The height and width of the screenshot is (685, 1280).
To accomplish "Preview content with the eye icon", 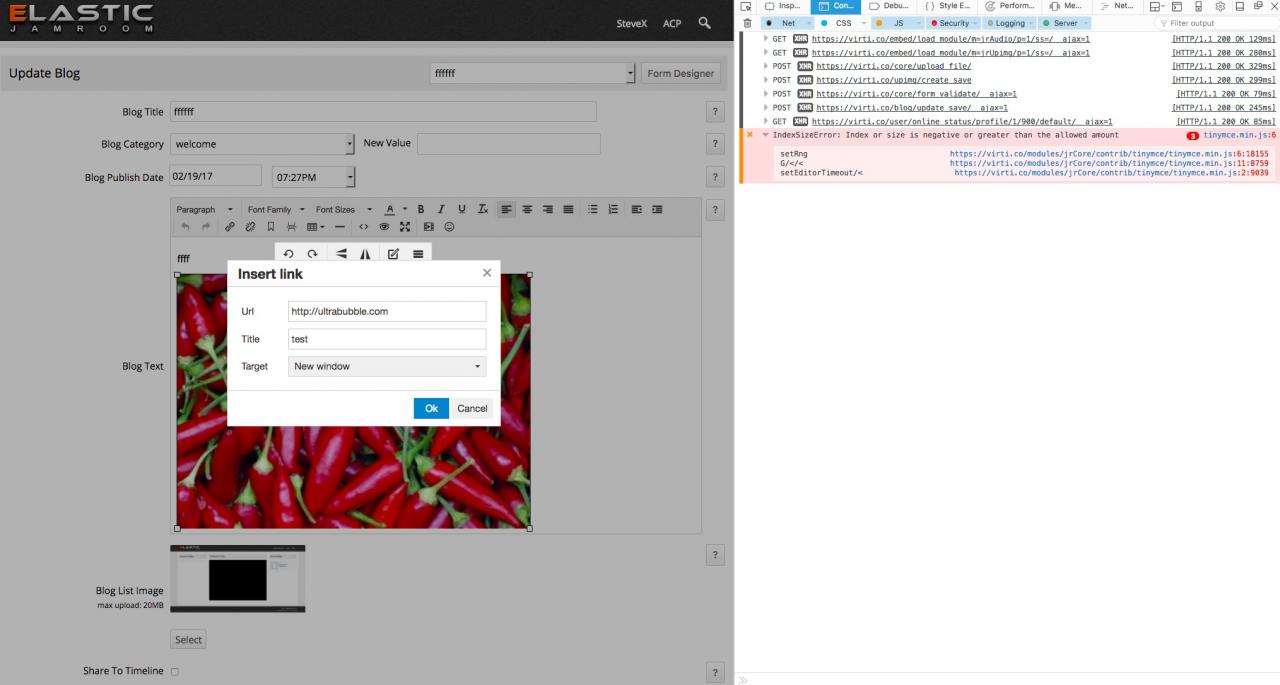I will (384, 227).
